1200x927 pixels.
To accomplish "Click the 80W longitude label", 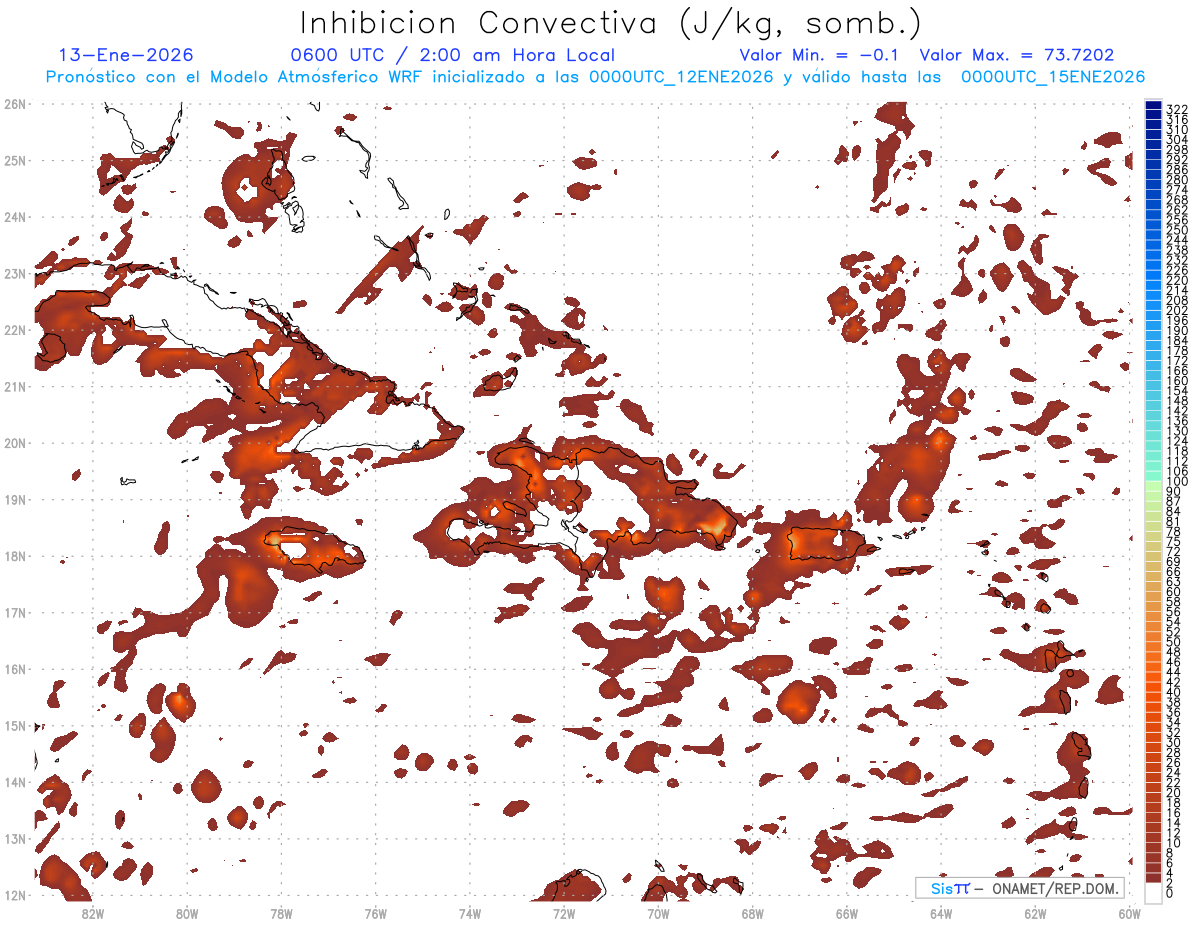I will tap(187, 913).
